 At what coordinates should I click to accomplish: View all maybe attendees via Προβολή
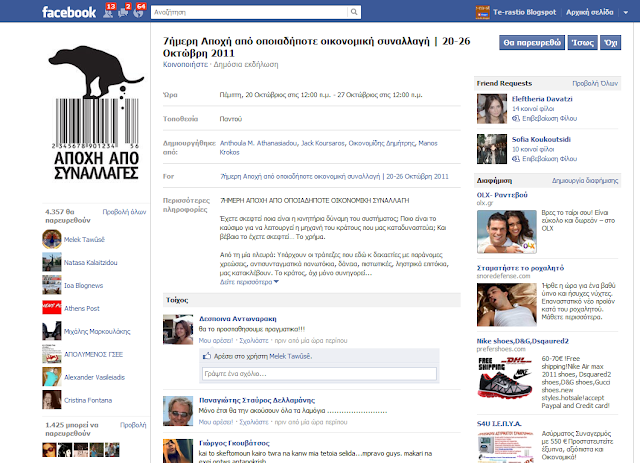click(x=133, y=425)
